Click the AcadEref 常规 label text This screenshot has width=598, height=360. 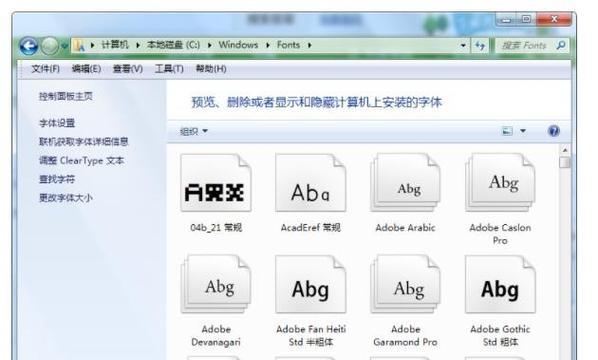coord(310,228)
